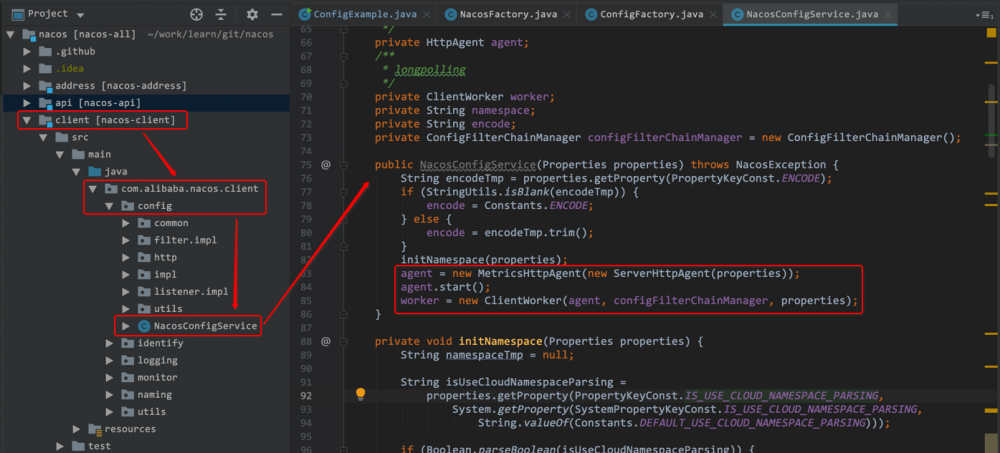The width and height of the screenshot is (1000, 453).
Task: Click the @ gutter icon on line 75
Action: tap(325, 165)
